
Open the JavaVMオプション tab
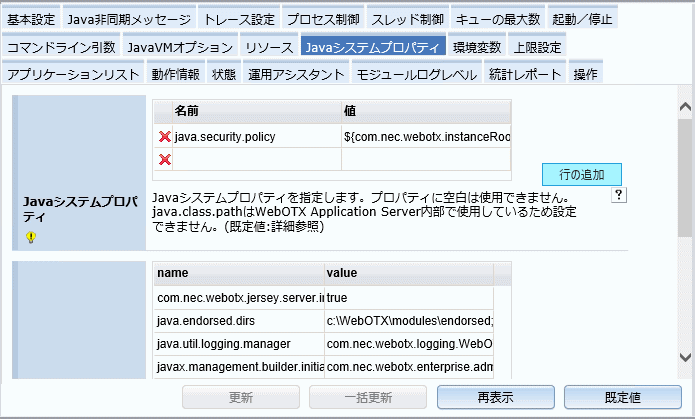pos(180,47)
